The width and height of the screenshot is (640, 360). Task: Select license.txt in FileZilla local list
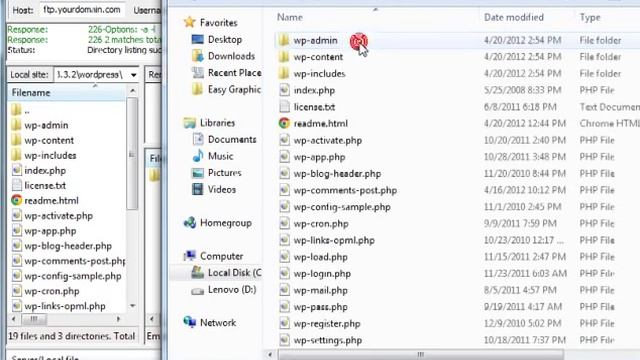click(x=45, y=185)
